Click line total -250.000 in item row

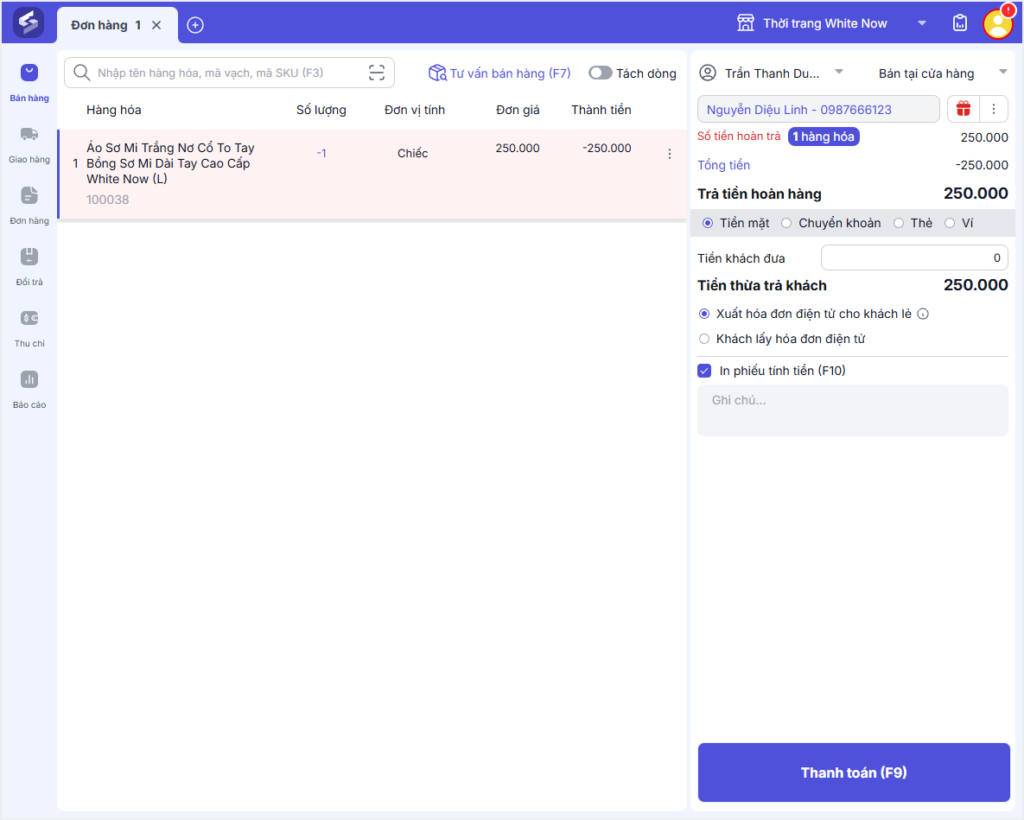pyautogui.click(x=607, y=148)
